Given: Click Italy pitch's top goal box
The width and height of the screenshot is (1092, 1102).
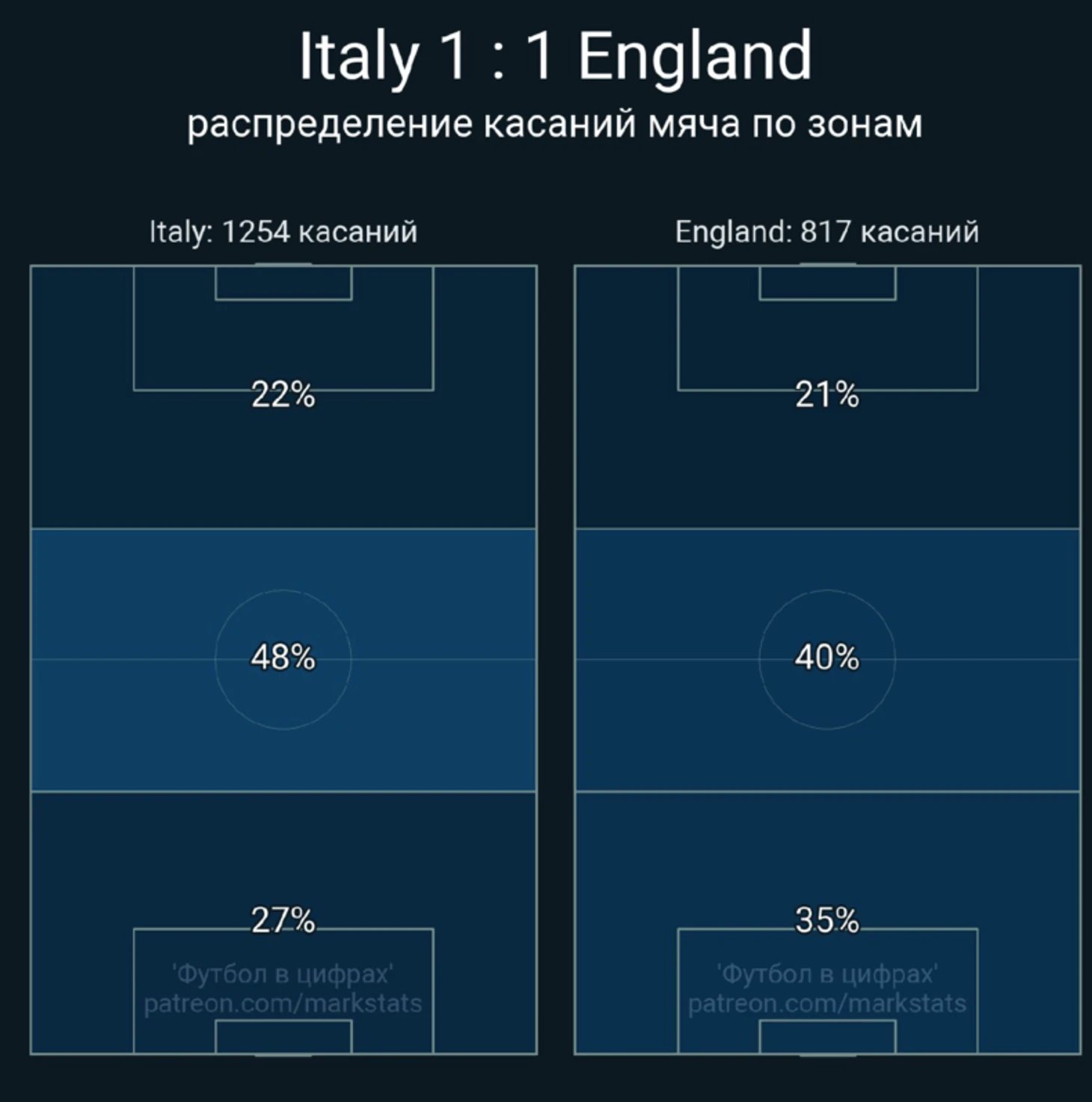Looking at the screenshot, I should [283, 283].
